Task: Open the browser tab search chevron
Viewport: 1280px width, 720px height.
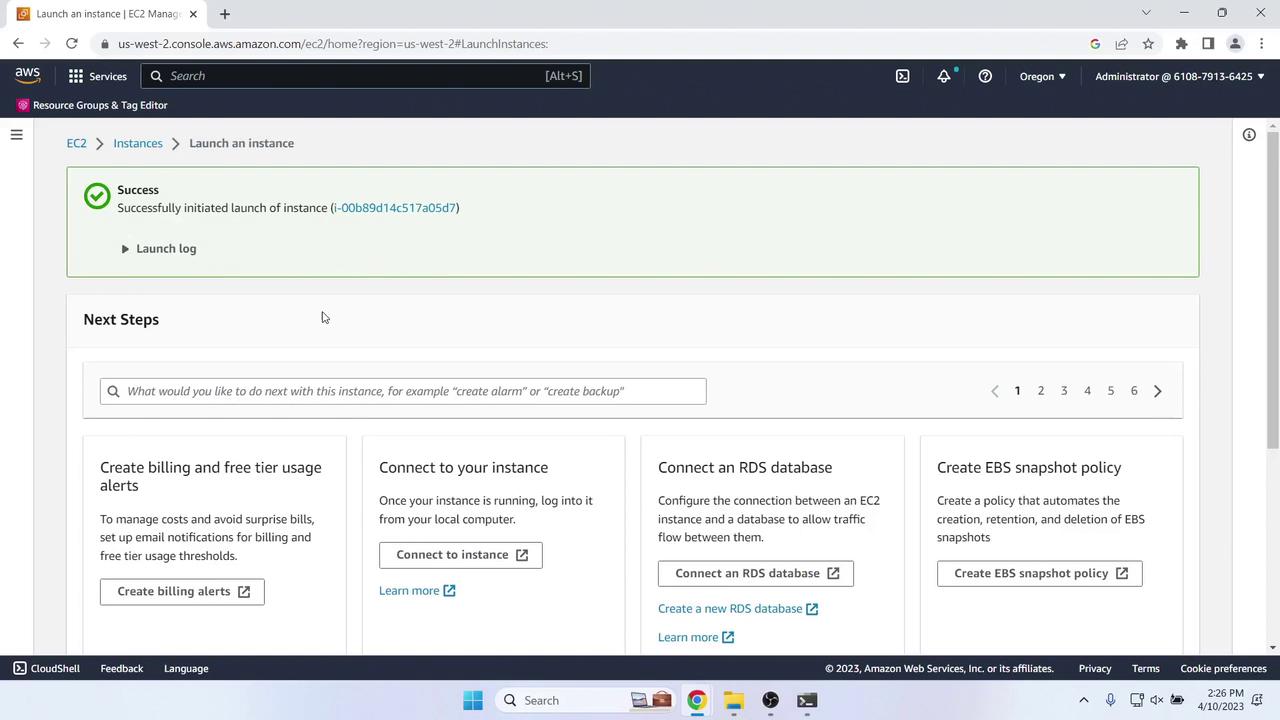Action: point(1146,13)
